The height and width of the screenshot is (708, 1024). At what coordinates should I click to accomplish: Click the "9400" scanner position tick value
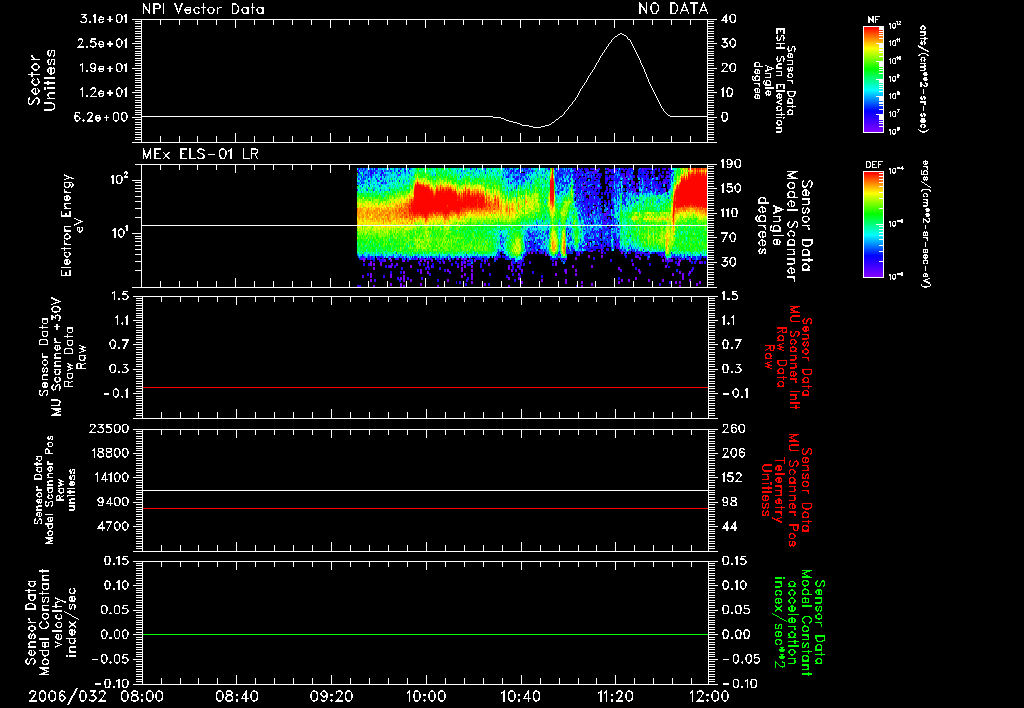click(112, 502)
